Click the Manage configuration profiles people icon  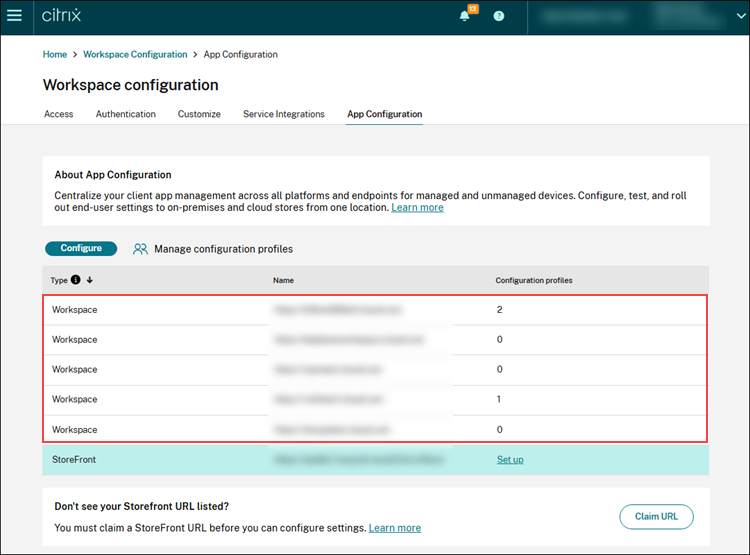tap(141, 249)
